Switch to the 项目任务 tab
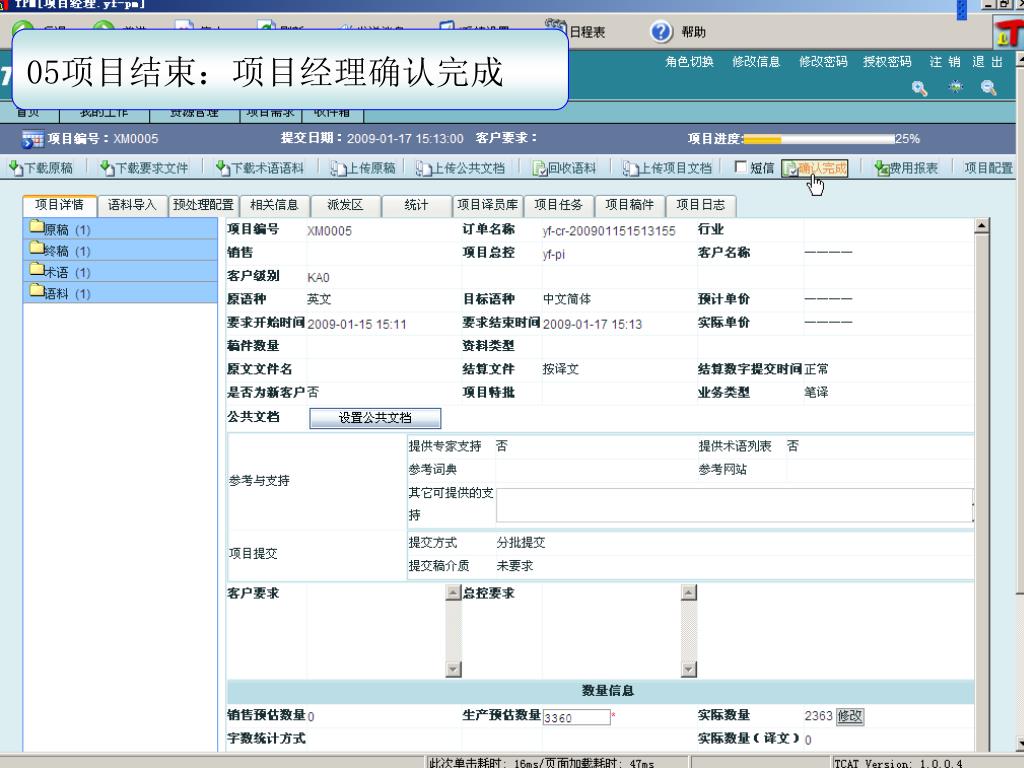Screen dimensions: 1024x768 (558, 205)
